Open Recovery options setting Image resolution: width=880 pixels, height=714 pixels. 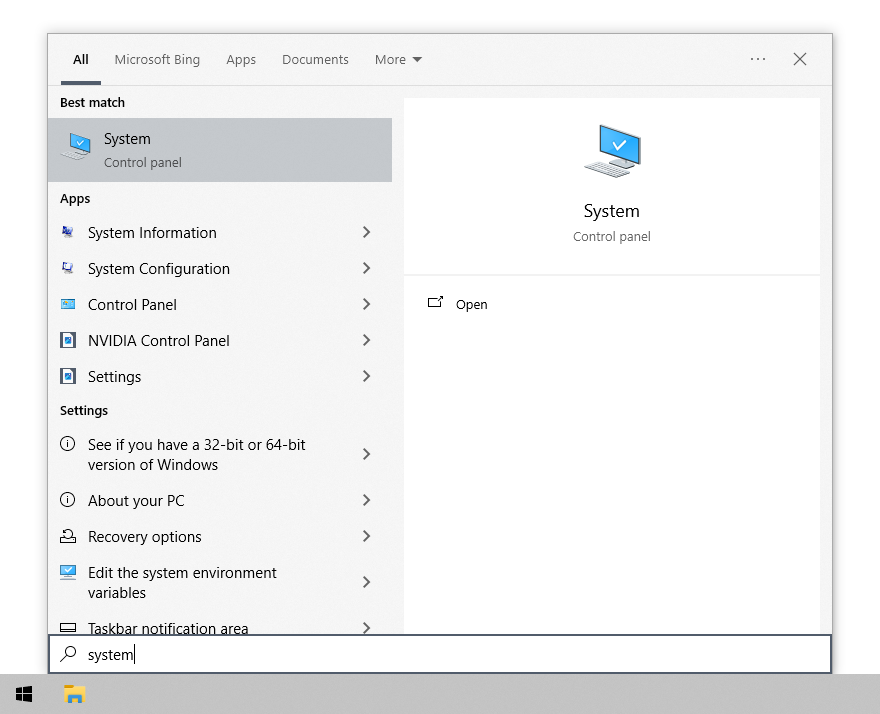(x=145, y=537)
